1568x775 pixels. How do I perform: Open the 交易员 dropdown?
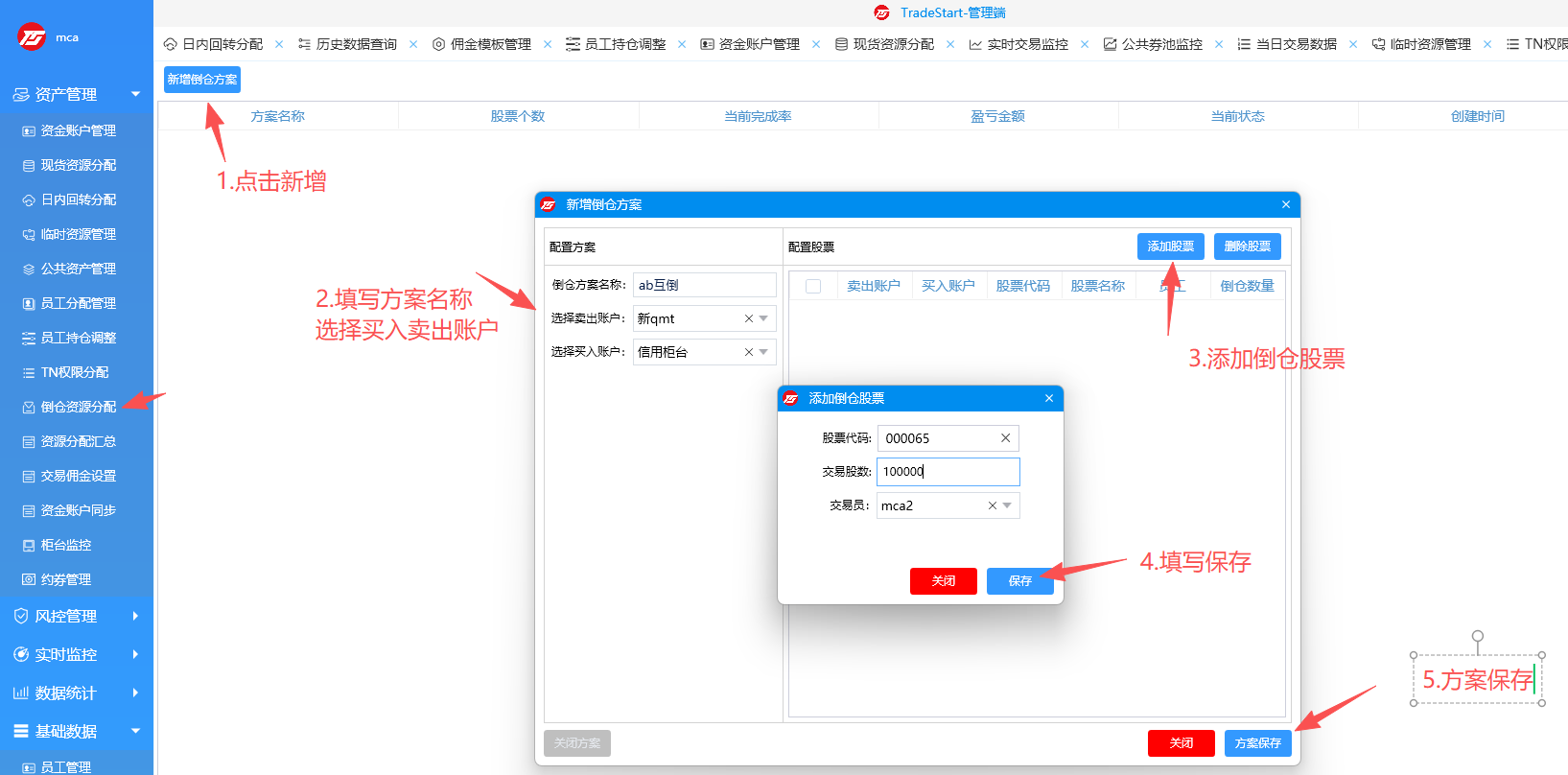point(1007,505)
